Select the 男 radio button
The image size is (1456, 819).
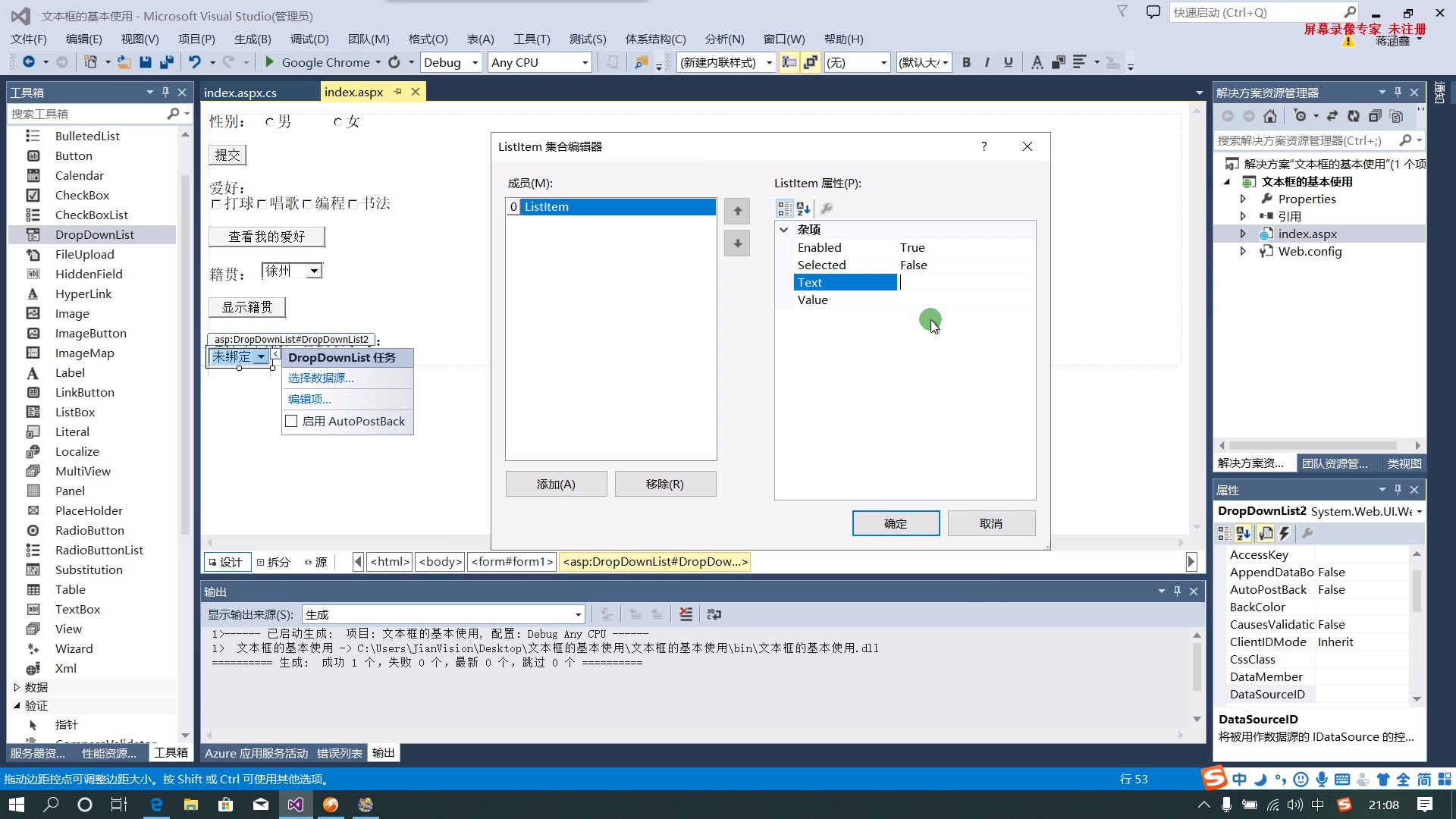click(x=270, y=122)
